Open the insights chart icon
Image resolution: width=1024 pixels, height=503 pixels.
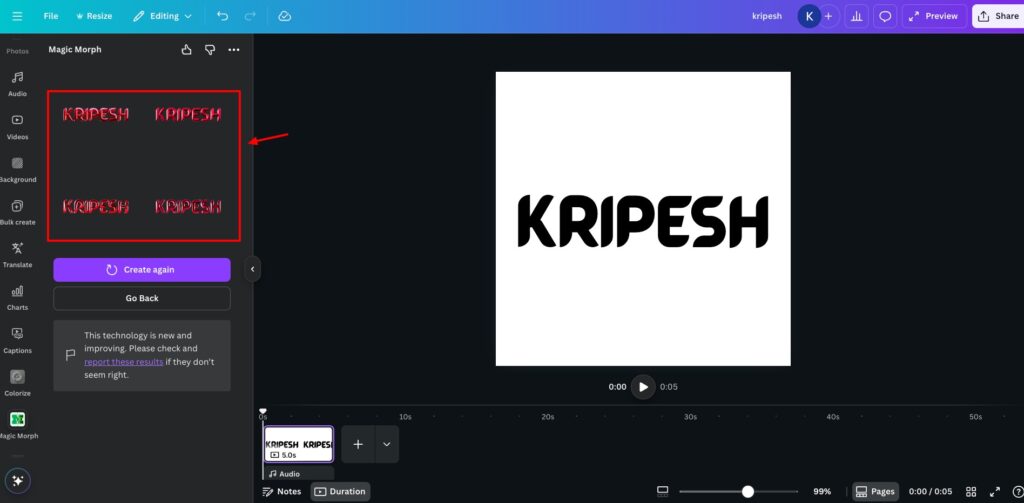[x=857, y=16]
